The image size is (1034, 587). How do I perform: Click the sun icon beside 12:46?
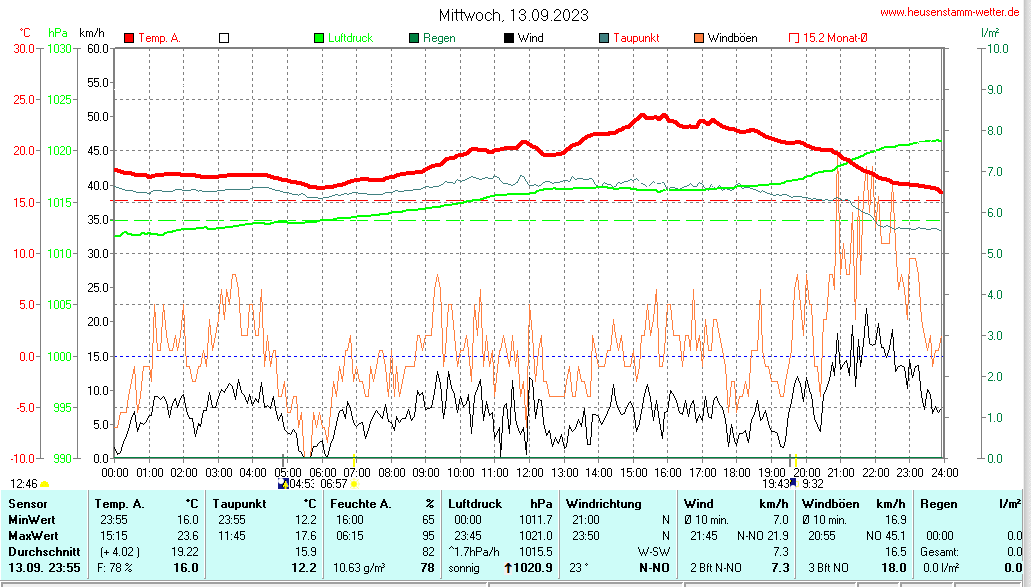(45, 484)
